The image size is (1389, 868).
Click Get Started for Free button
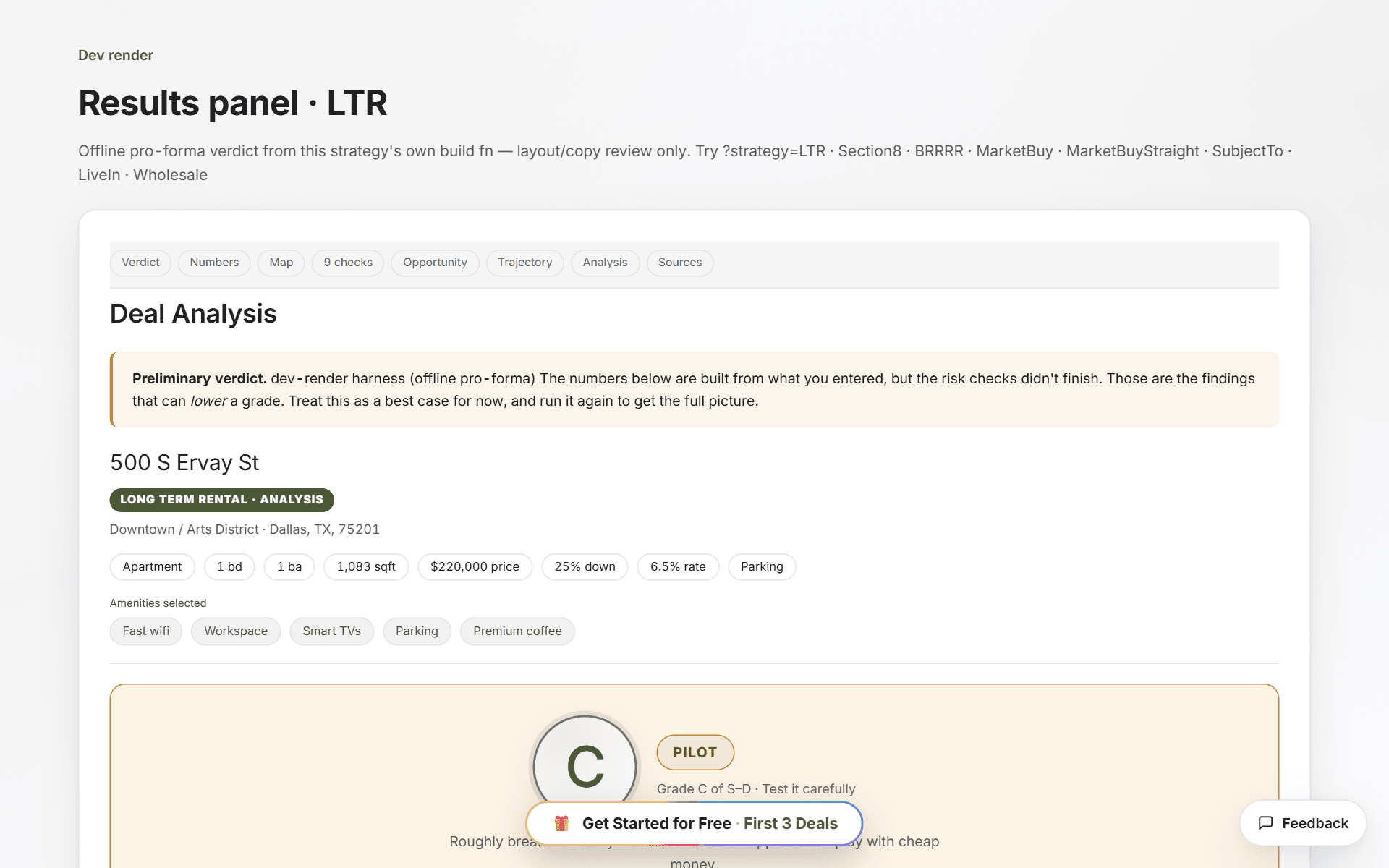click(x=694, y=823)
